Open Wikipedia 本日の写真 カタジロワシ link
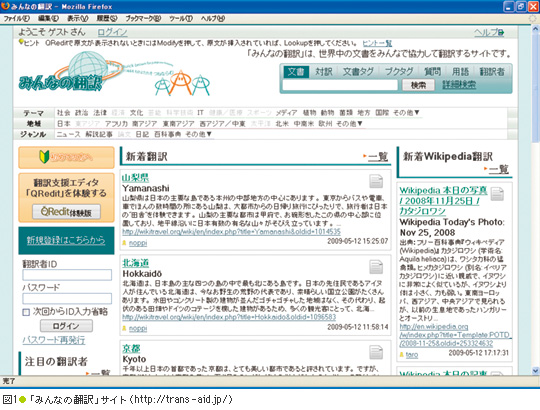The height and width of the screenshot is (410, 540). click(x=443, y=201)
